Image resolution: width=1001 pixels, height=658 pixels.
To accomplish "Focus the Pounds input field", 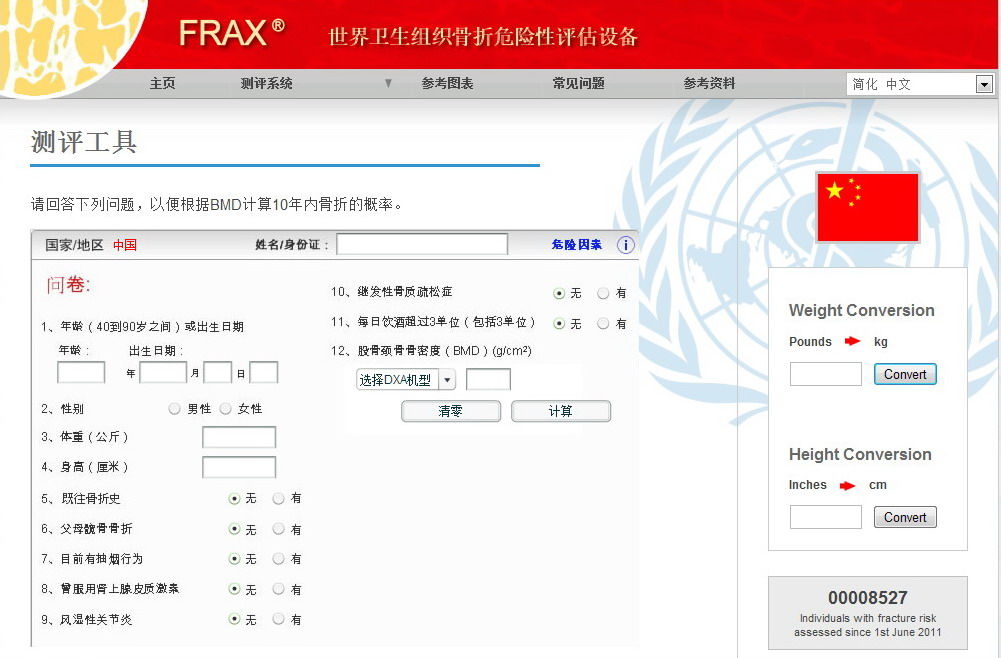I will point(825,374).
